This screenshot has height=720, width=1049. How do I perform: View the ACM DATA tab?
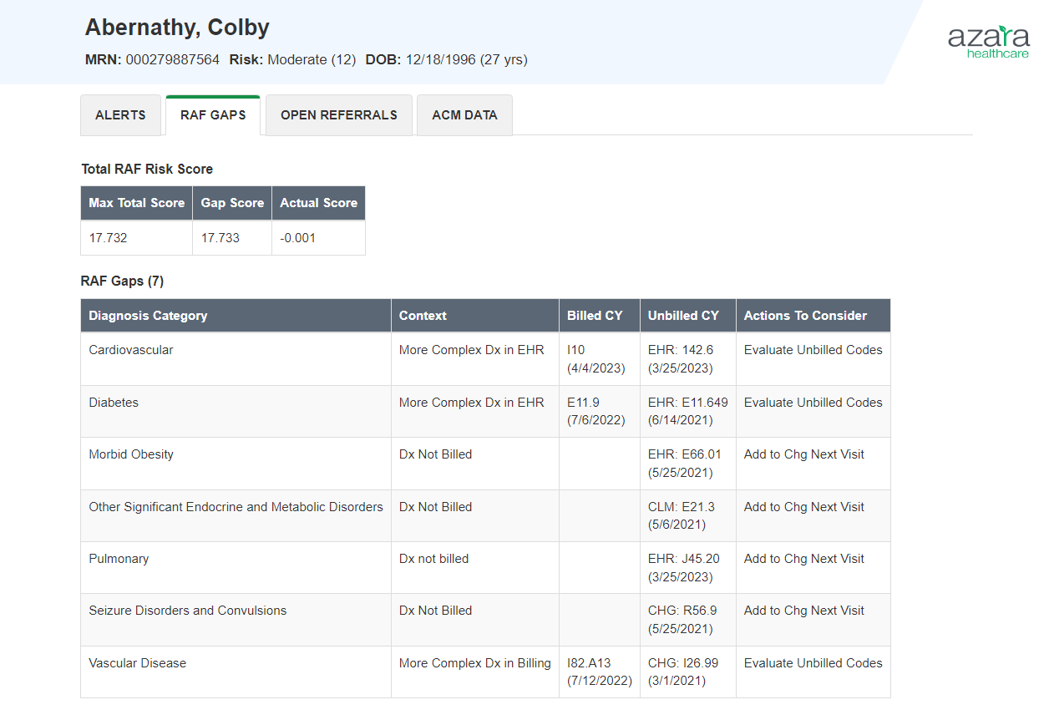[x=464, y=114]
